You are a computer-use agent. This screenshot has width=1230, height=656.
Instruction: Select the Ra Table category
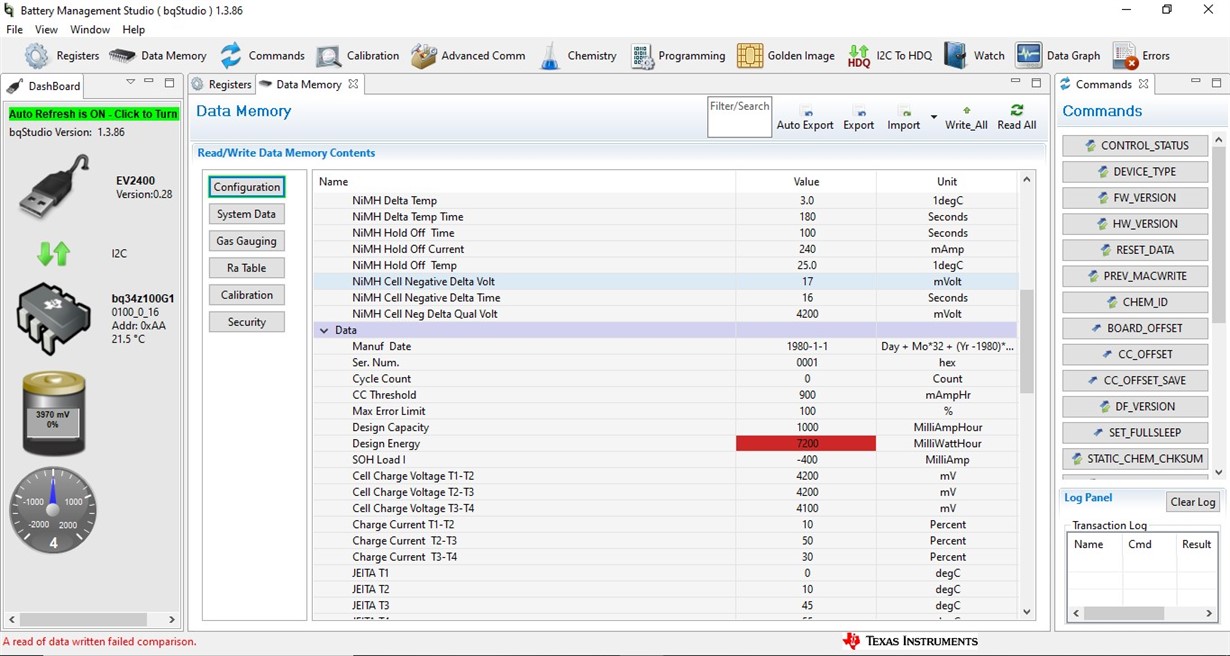coord(247,268)
